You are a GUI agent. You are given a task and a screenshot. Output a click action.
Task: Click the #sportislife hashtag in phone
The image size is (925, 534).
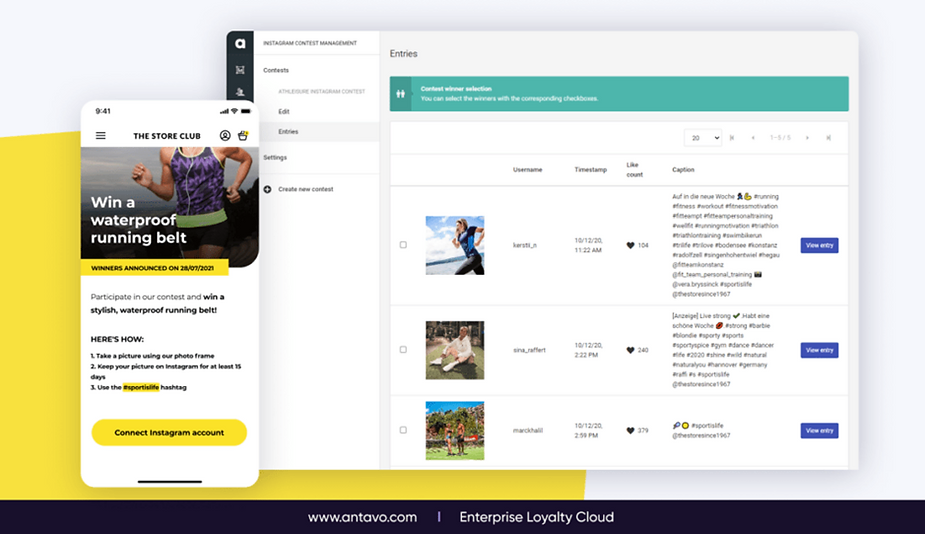pyautogui.click(x=141, y=388)
